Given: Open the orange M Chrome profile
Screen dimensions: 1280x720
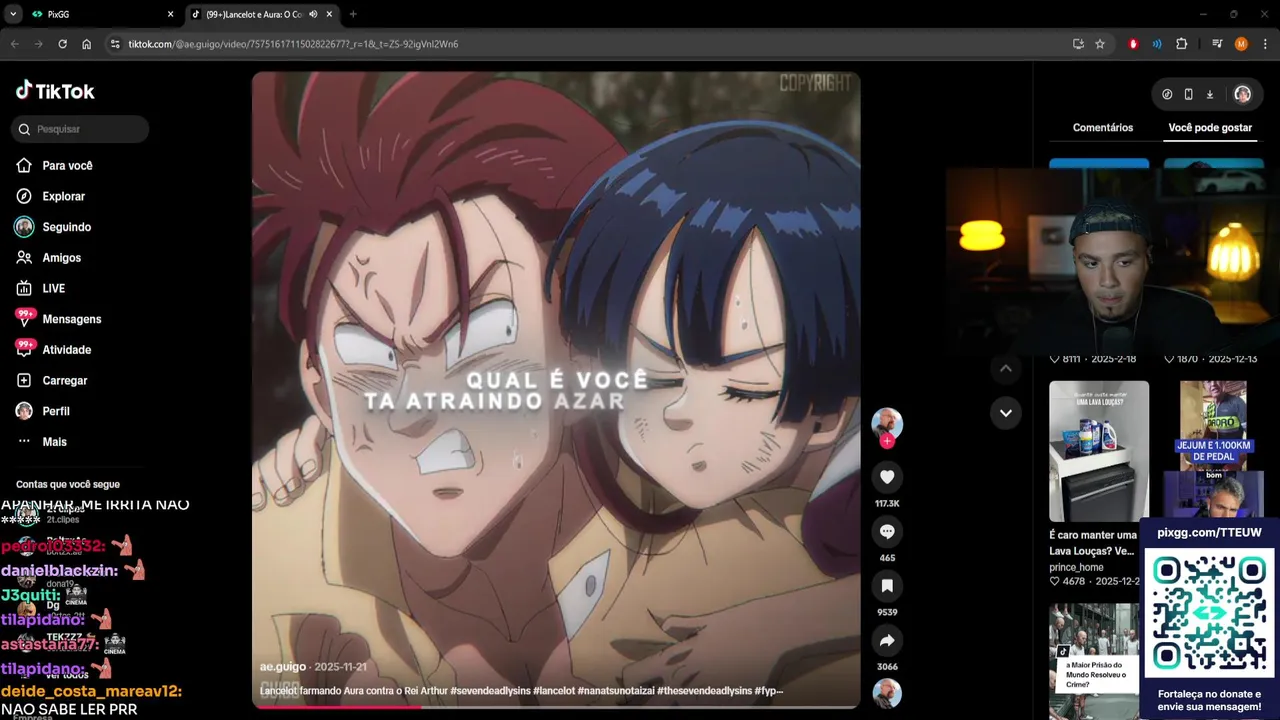Looking at the screenshot, I should (1241, 44).
